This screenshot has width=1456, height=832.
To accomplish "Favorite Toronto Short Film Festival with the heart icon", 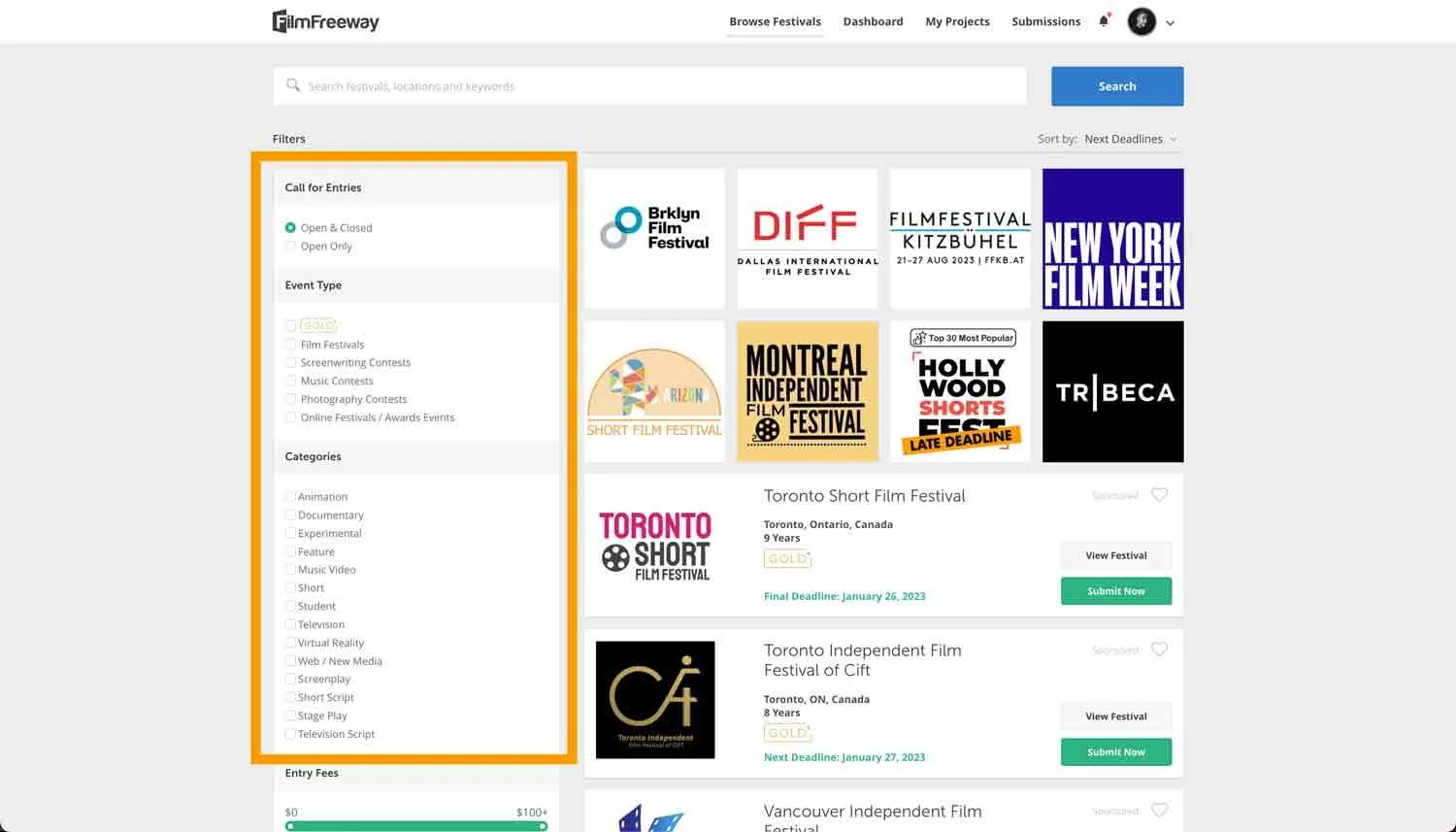I will pyautogui.click(x=1159, y=495).
